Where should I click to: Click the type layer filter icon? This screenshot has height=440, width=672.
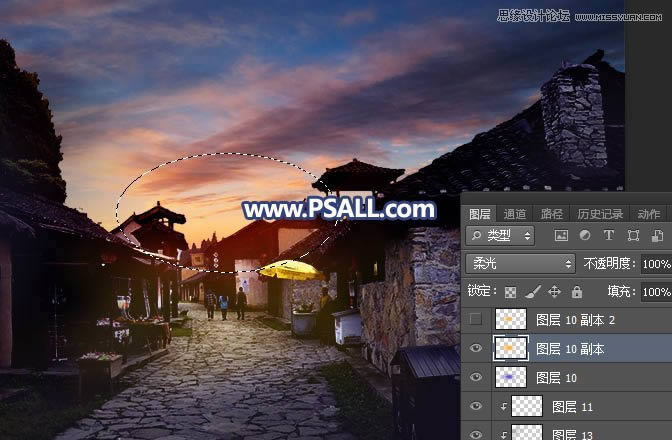608,237
